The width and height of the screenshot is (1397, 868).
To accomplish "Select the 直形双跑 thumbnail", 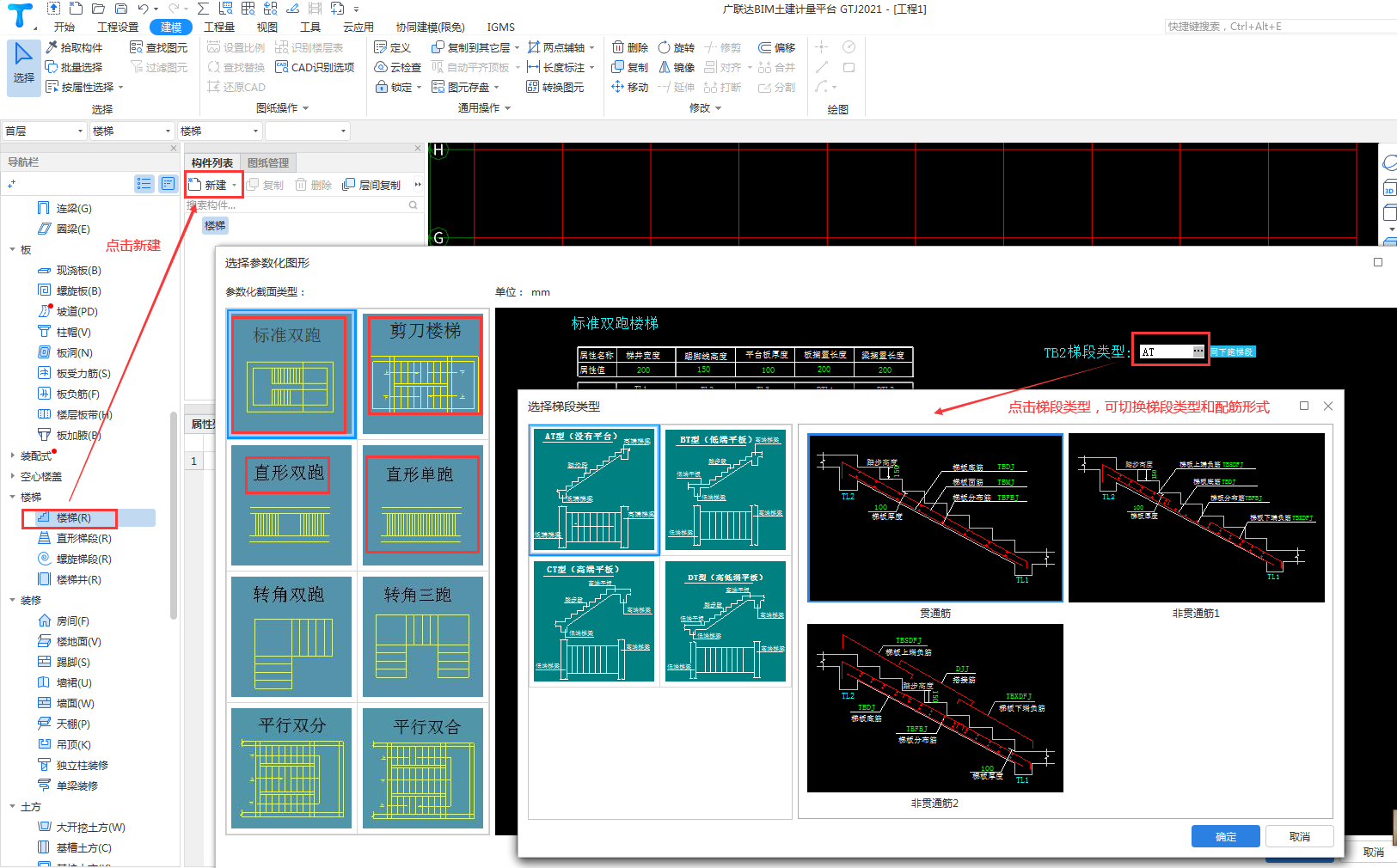I will pos(291,505).
